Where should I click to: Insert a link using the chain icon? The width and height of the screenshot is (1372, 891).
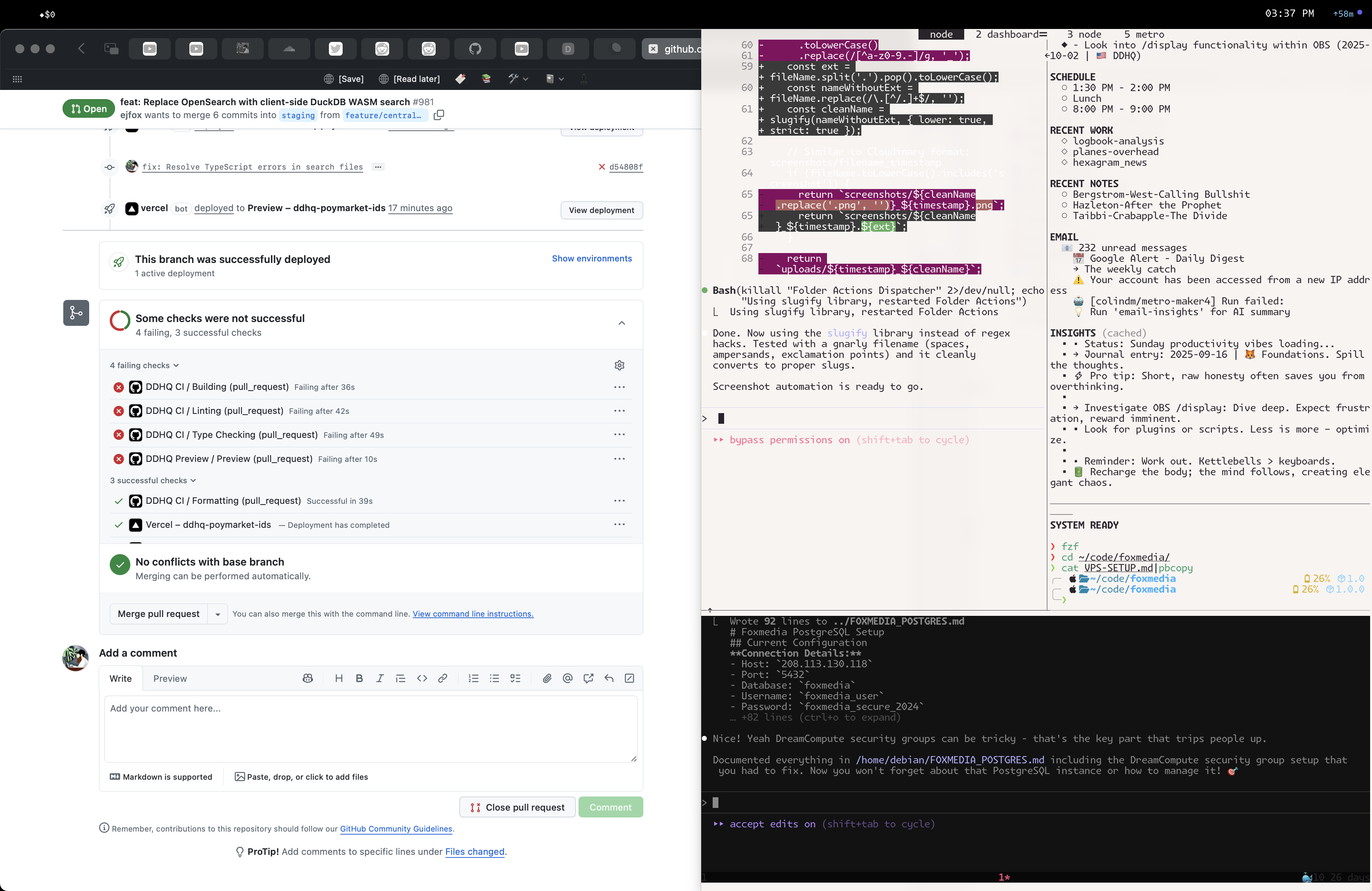click(442, 678)
